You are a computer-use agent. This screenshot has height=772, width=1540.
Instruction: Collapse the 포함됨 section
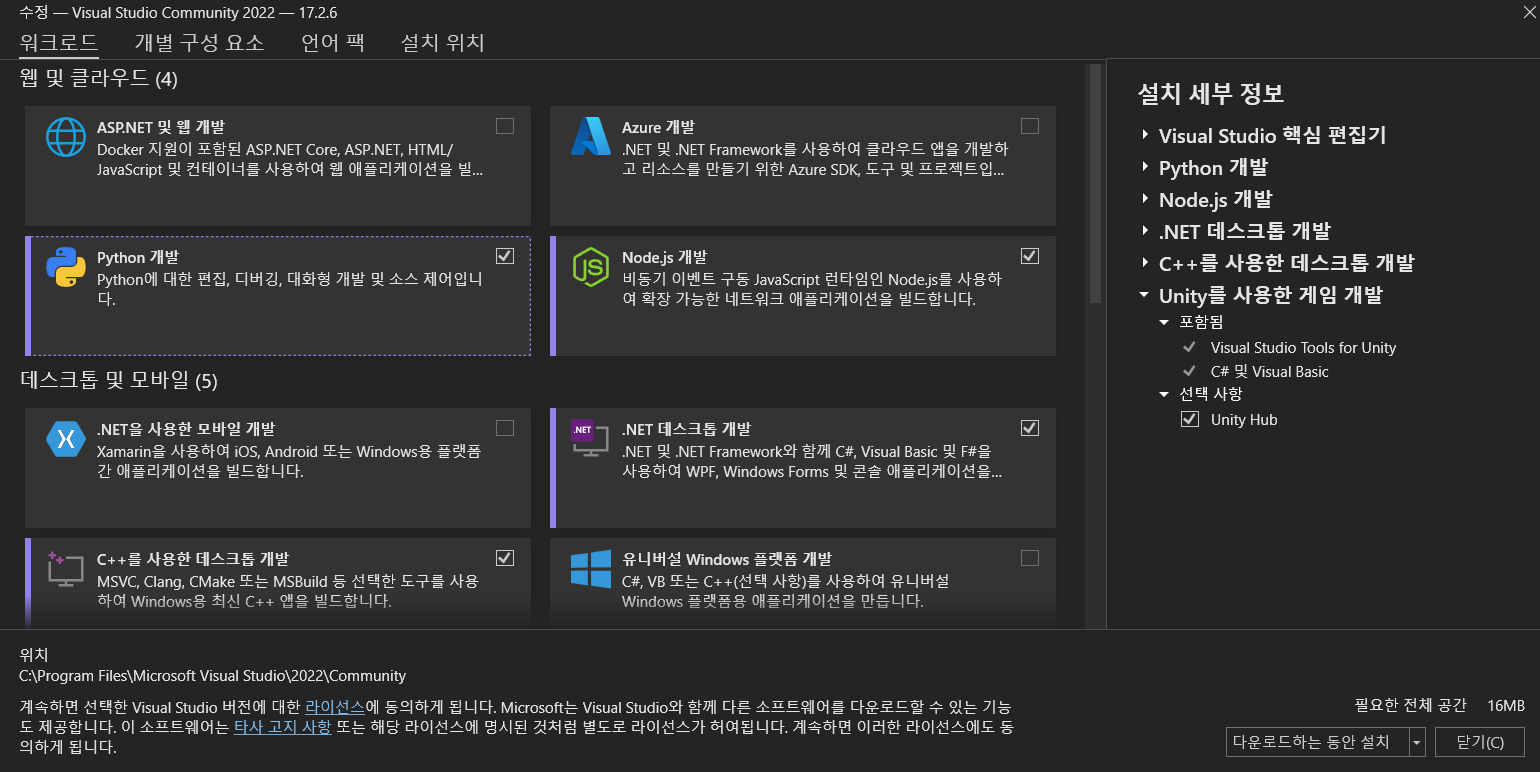(x=1164, y=322)
